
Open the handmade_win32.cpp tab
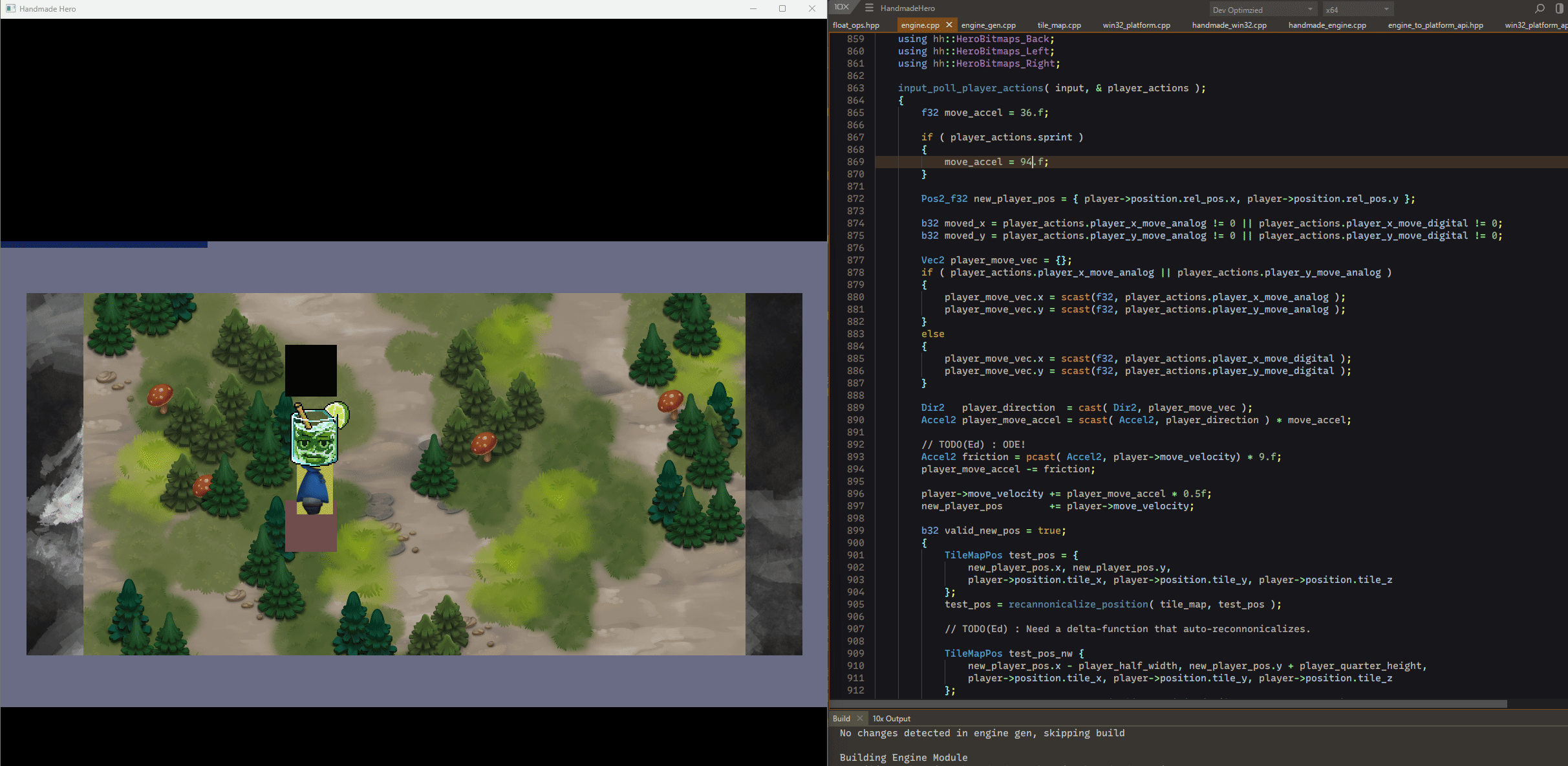[x=1229, y=25]
